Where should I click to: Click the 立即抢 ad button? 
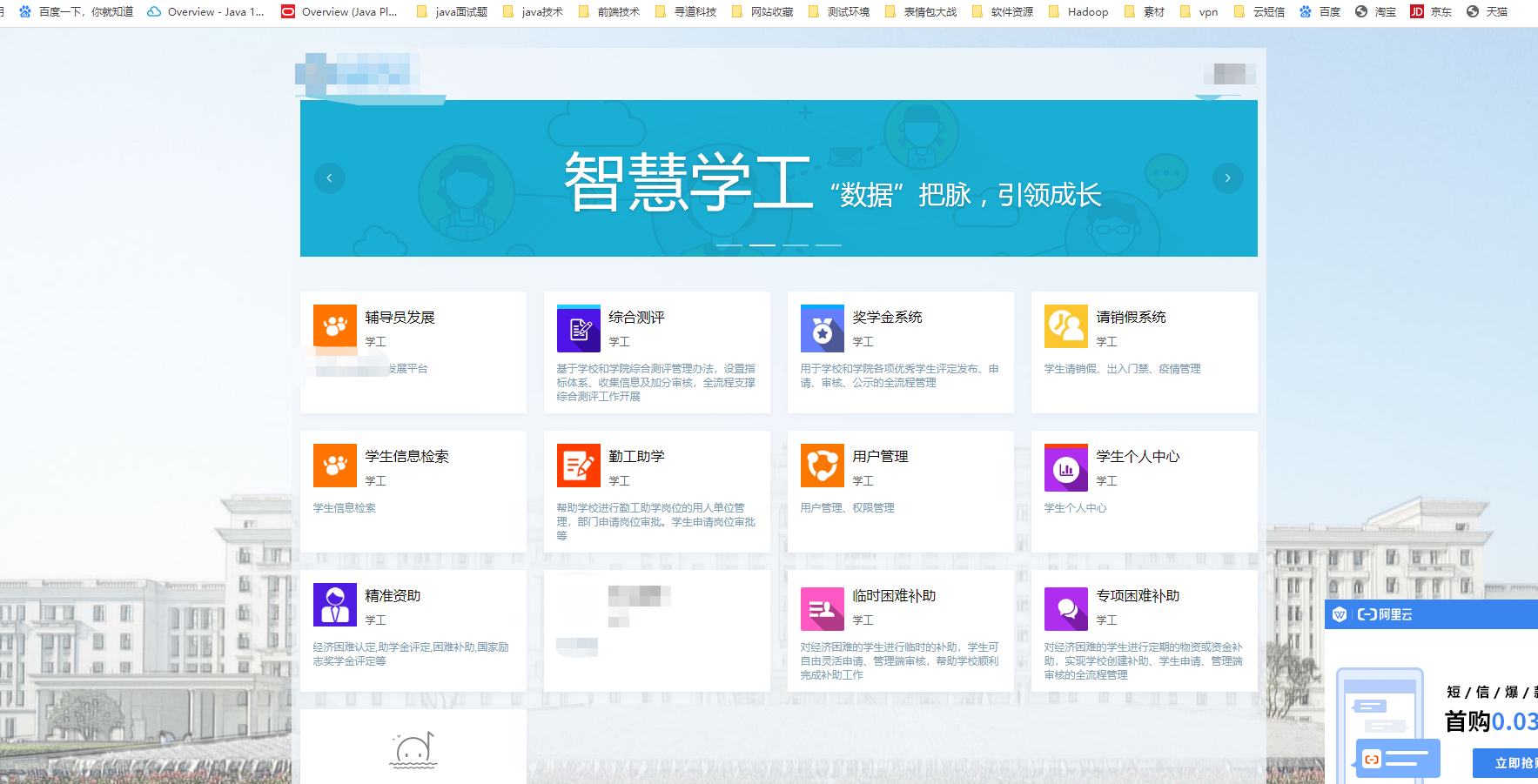tap(1506, 763)
